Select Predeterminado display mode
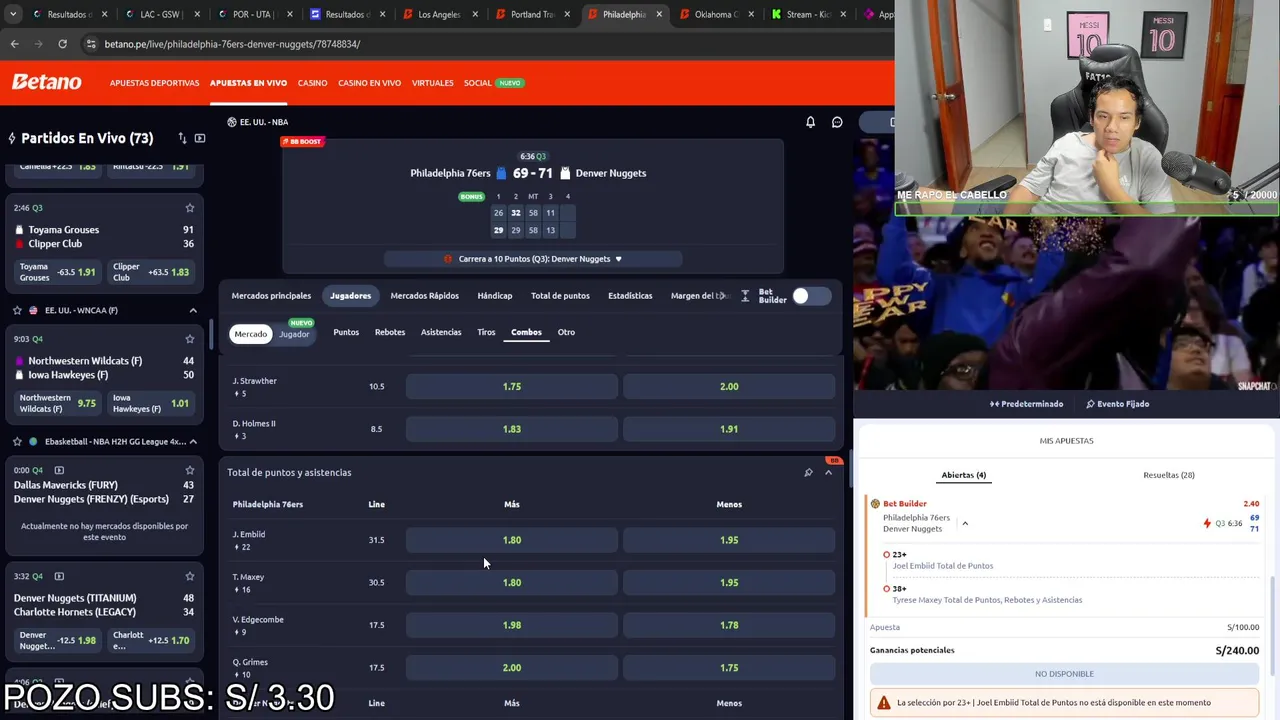The width and height of the screenshot is (1280, 720). point(1026,404)
